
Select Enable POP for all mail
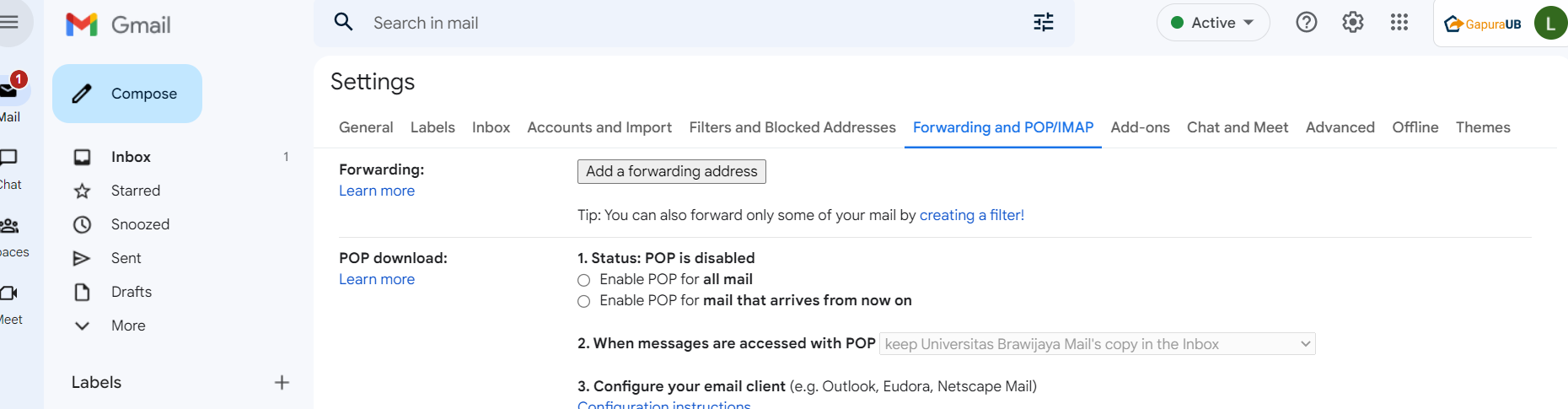583,280
